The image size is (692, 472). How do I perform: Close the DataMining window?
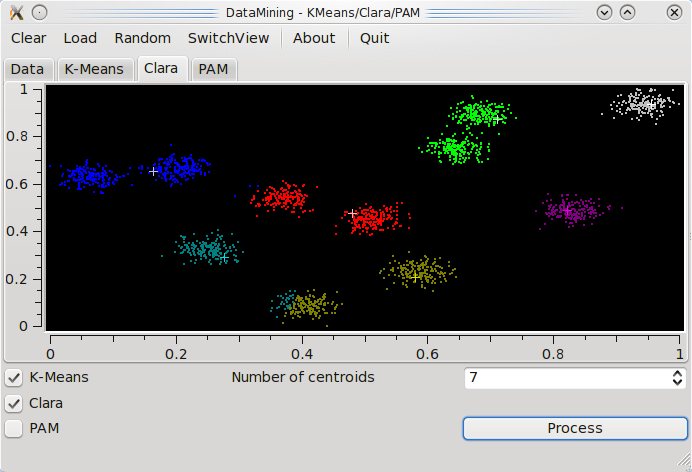click(674, 12)
